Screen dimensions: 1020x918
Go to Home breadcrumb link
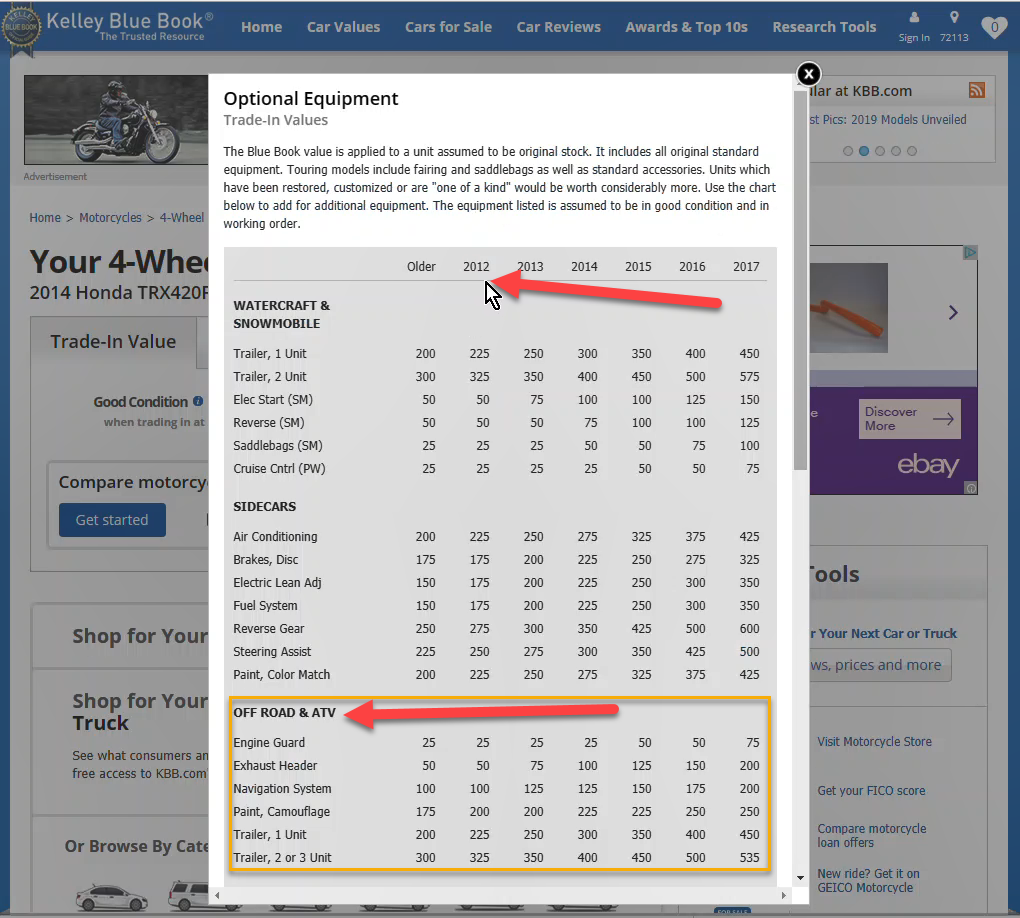point(45,218)
